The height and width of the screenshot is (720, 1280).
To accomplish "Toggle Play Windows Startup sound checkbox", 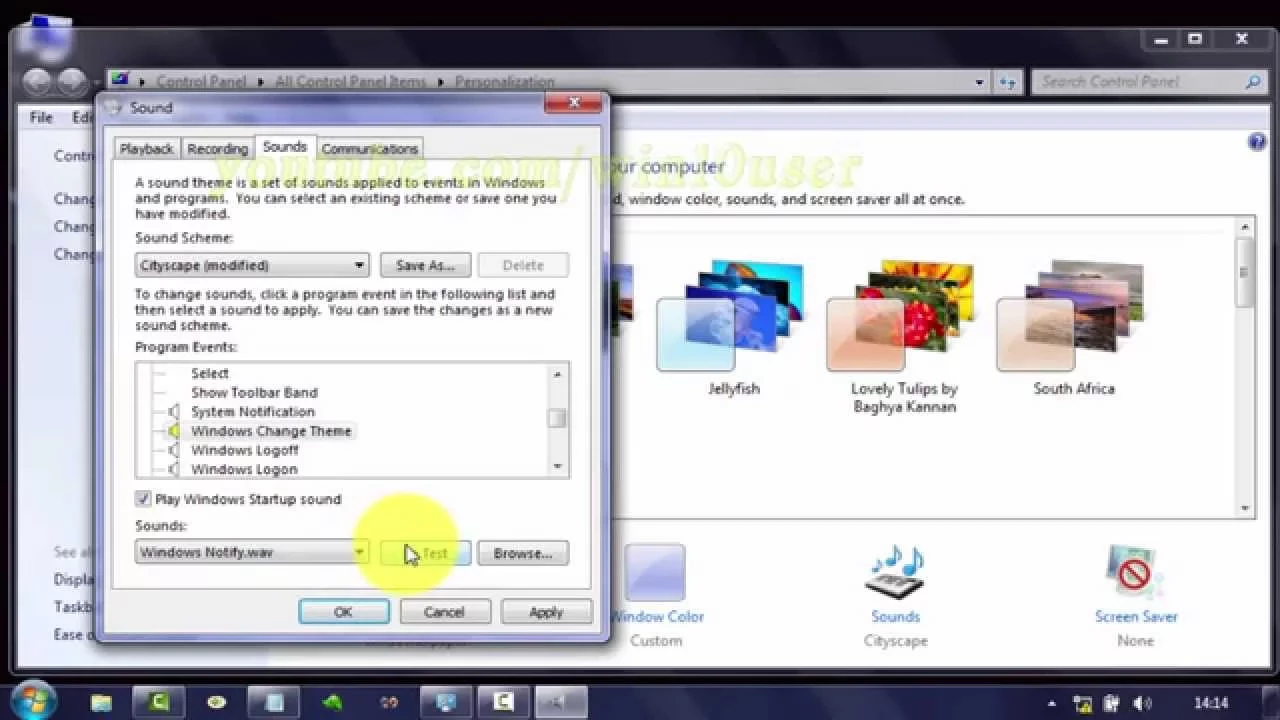I will tap(143, 499).
